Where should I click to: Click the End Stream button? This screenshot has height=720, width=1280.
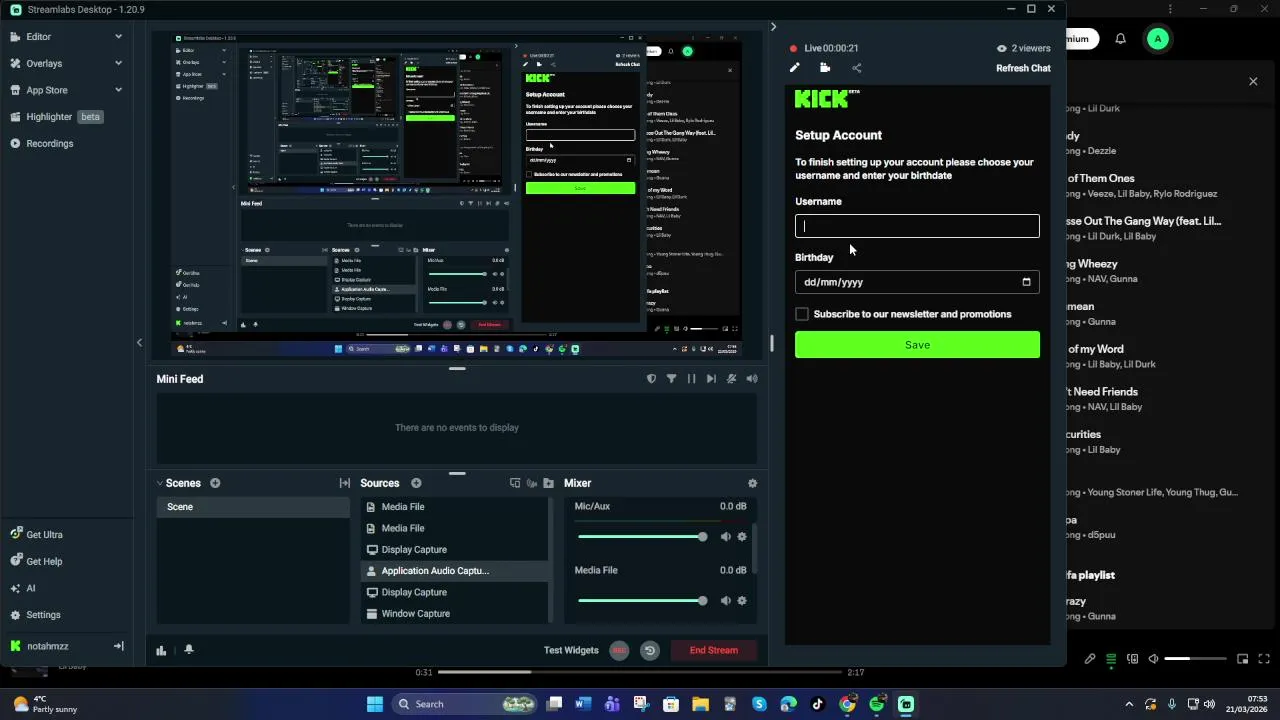point(714,650)
